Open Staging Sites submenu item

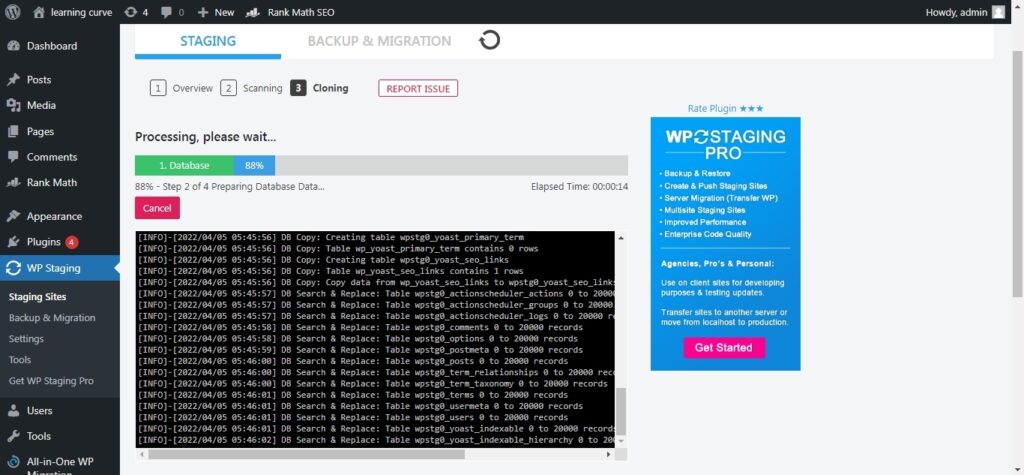click(37, 297)
